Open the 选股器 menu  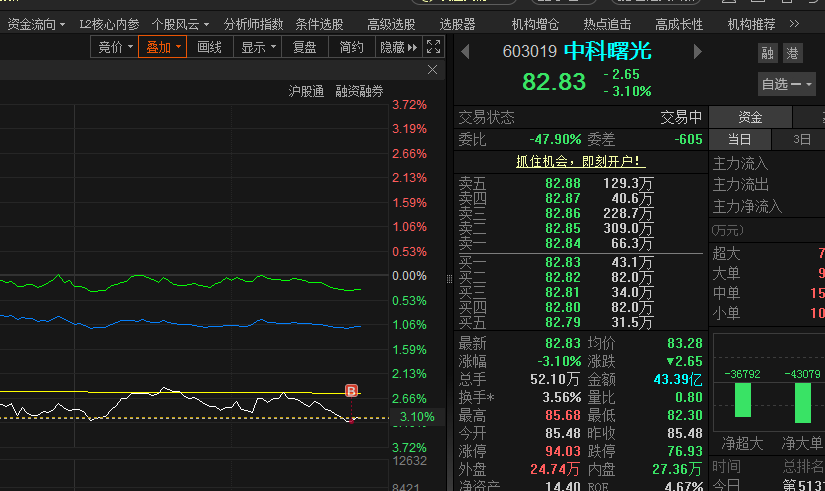pos(457,24)
